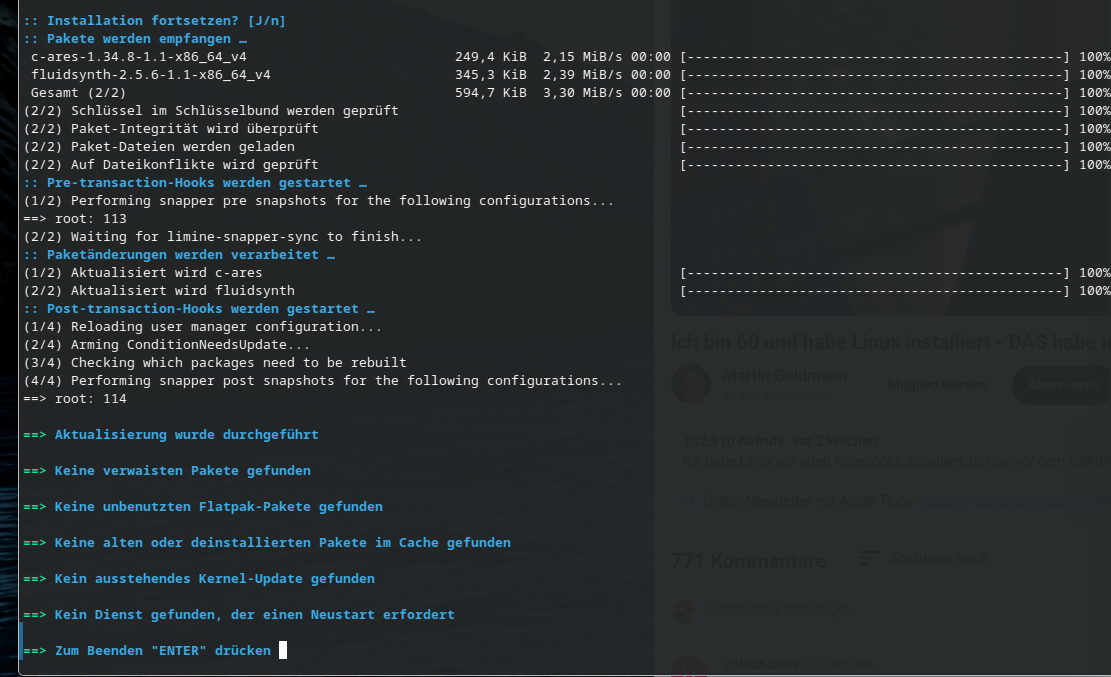Click the fluidsynth download progress bar

click(874, 74)
